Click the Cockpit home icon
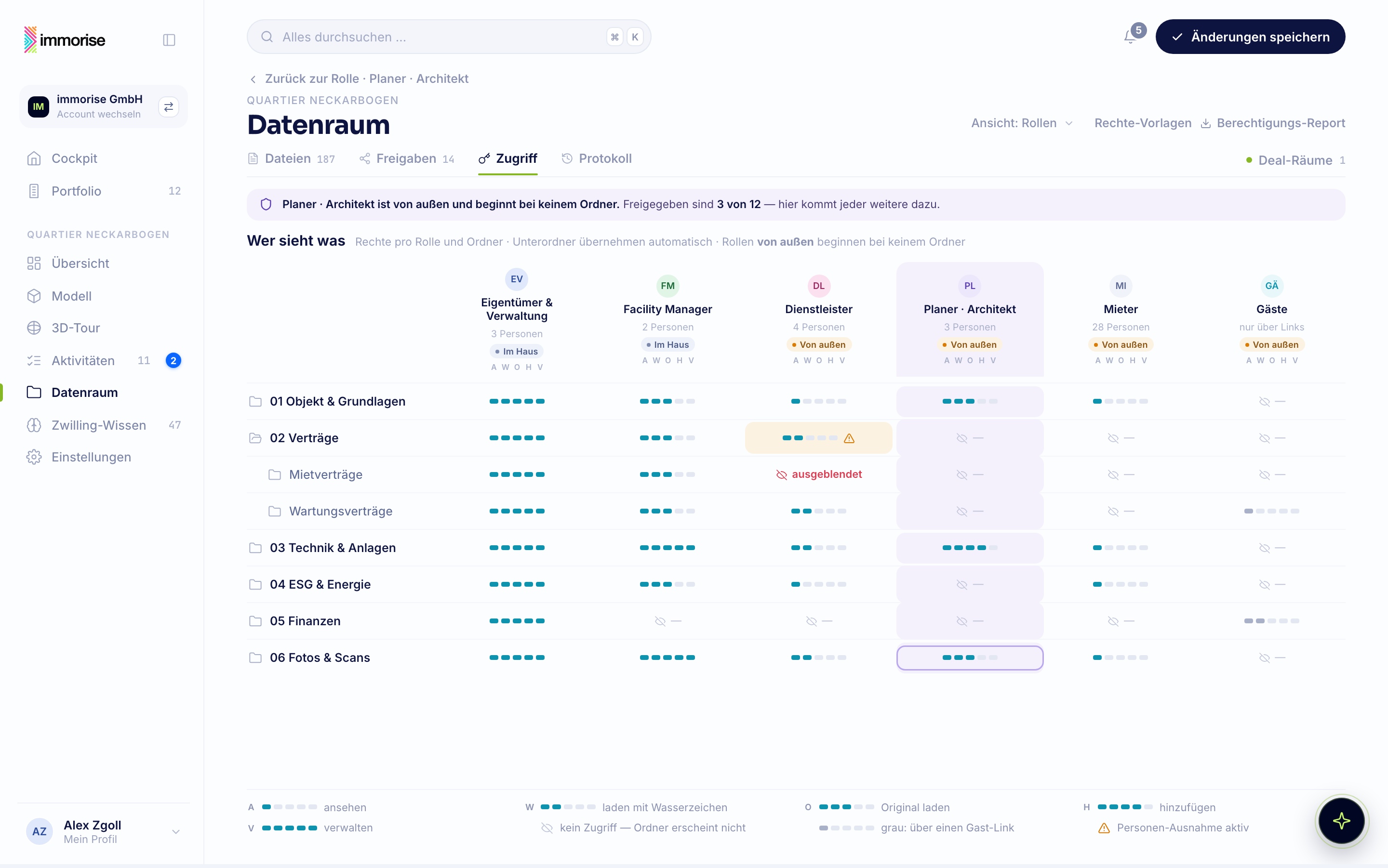The width and height of the screenshot is (1388, 868). [34, 158]
